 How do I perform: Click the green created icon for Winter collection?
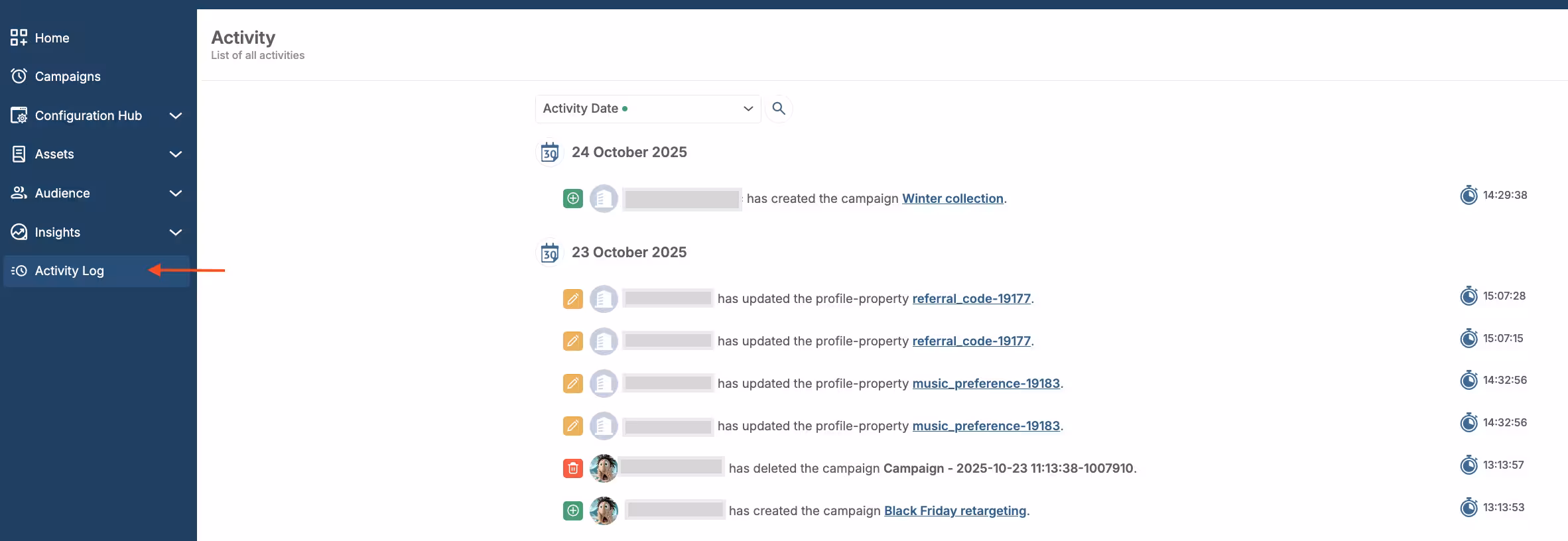point(573,198)
